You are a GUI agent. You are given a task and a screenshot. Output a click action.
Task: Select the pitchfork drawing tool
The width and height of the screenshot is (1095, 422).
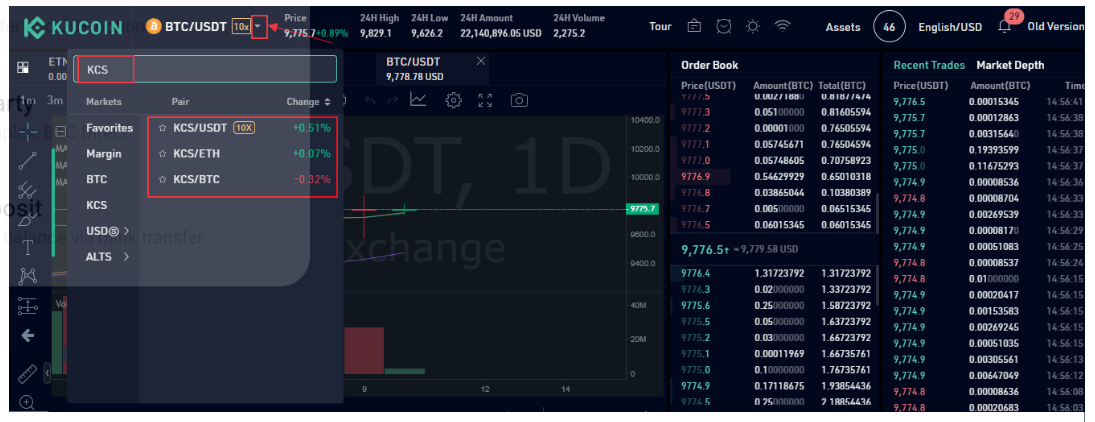[28, 191]
